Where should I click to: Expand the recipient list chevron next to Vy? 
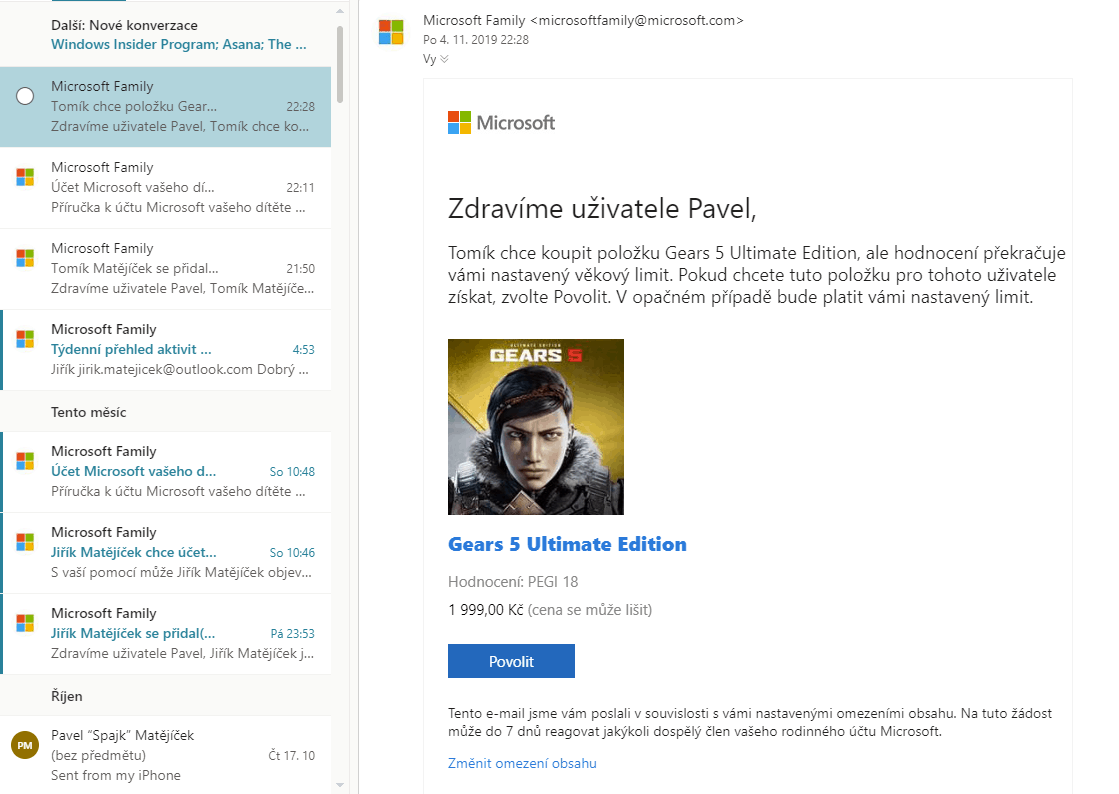[444, 59]
